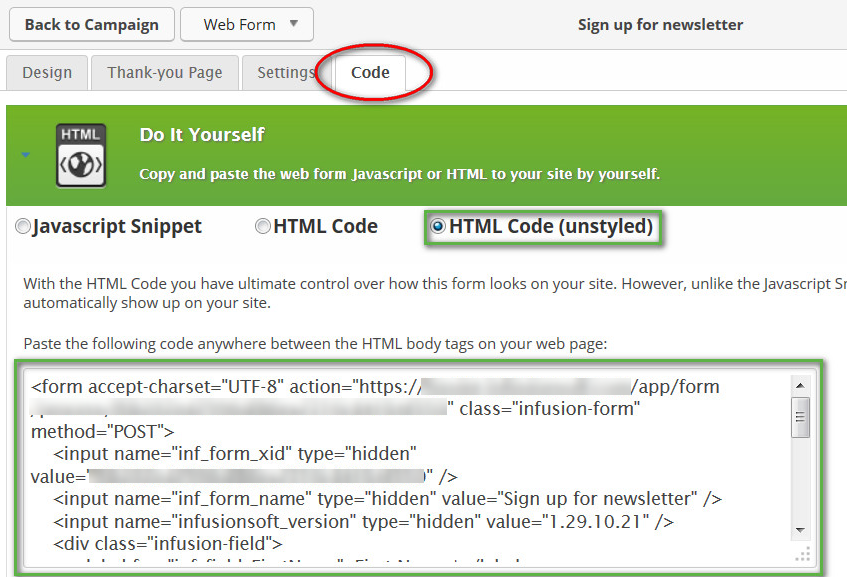Open the Web Form dropdown menu
The width and height of the screenshot is (847, 577).
pos(246,25)
